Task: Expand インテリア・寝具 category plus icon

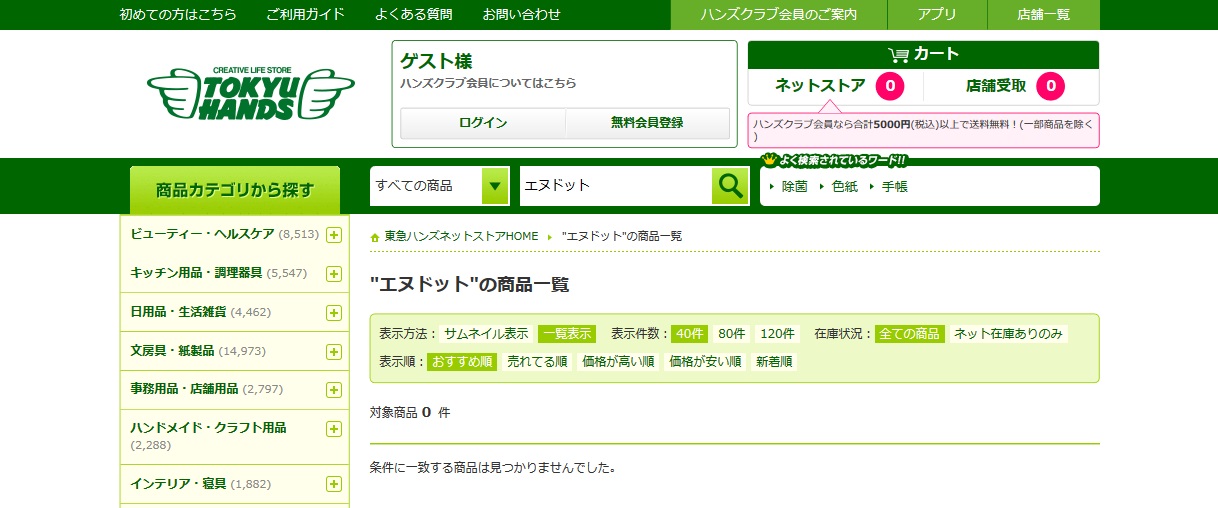Action: point(334,485)
